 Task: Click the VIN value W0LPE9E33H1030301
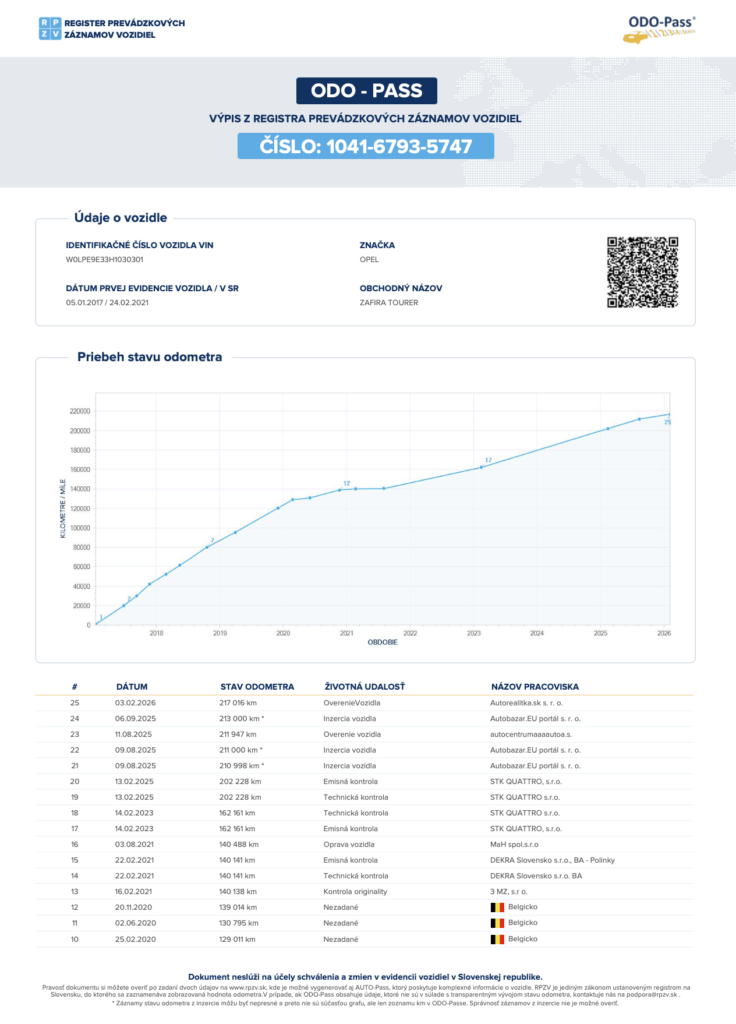[105, 259]
